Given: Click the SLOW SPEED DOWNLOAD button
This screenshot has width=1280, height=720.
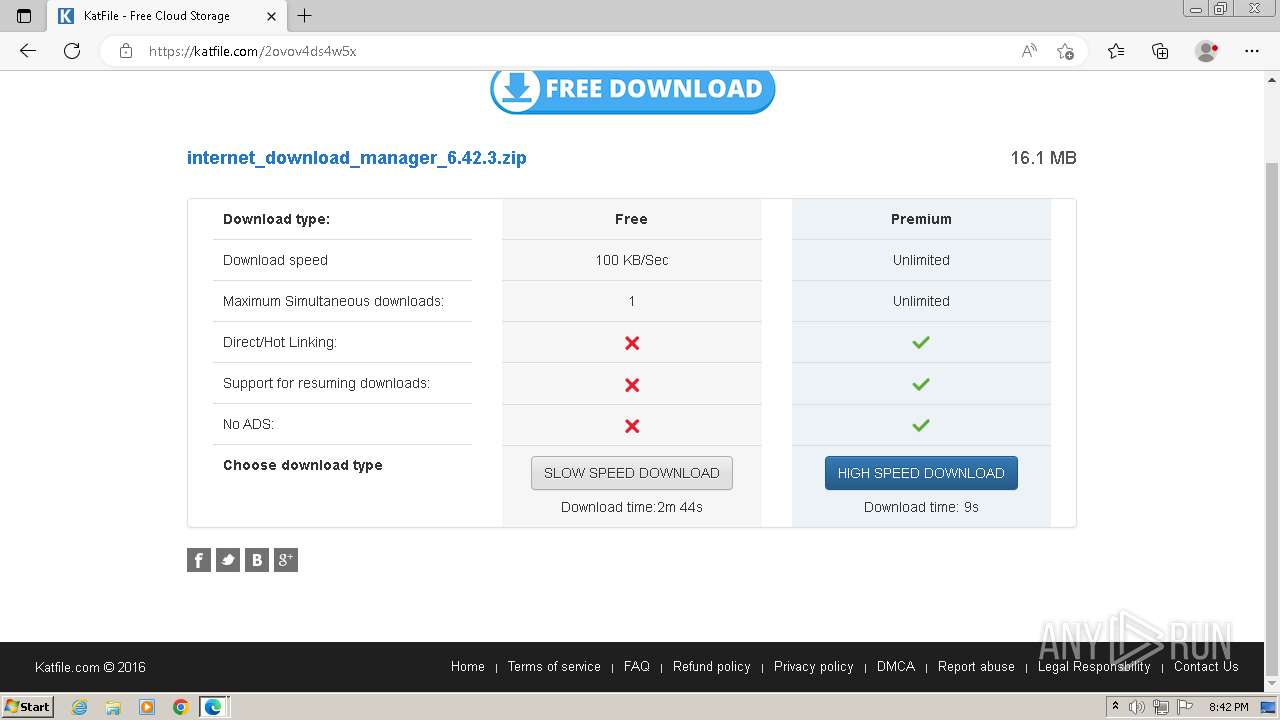Looking at the screenshot, I should pos(632,473).
